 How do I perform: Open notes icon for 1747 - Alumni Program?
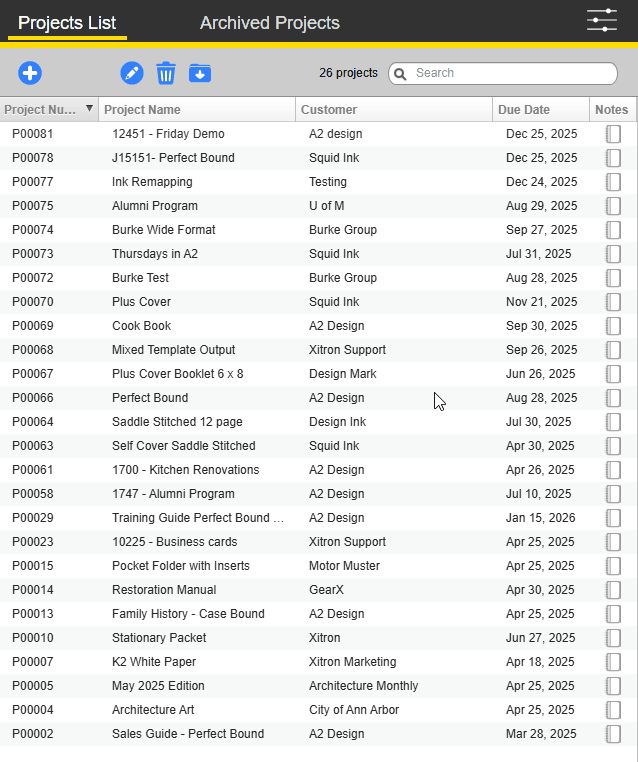pos(613,494)
